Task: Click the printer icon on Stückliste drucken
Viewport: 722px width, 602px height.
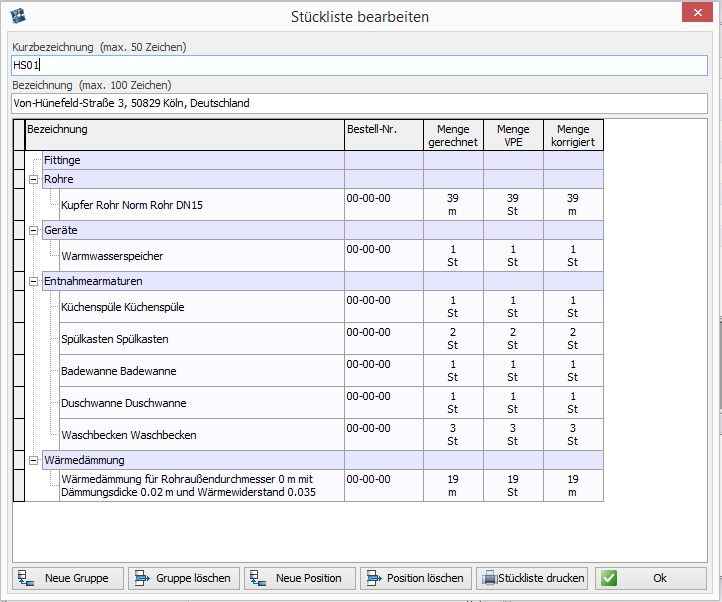Action: (489, 578)
